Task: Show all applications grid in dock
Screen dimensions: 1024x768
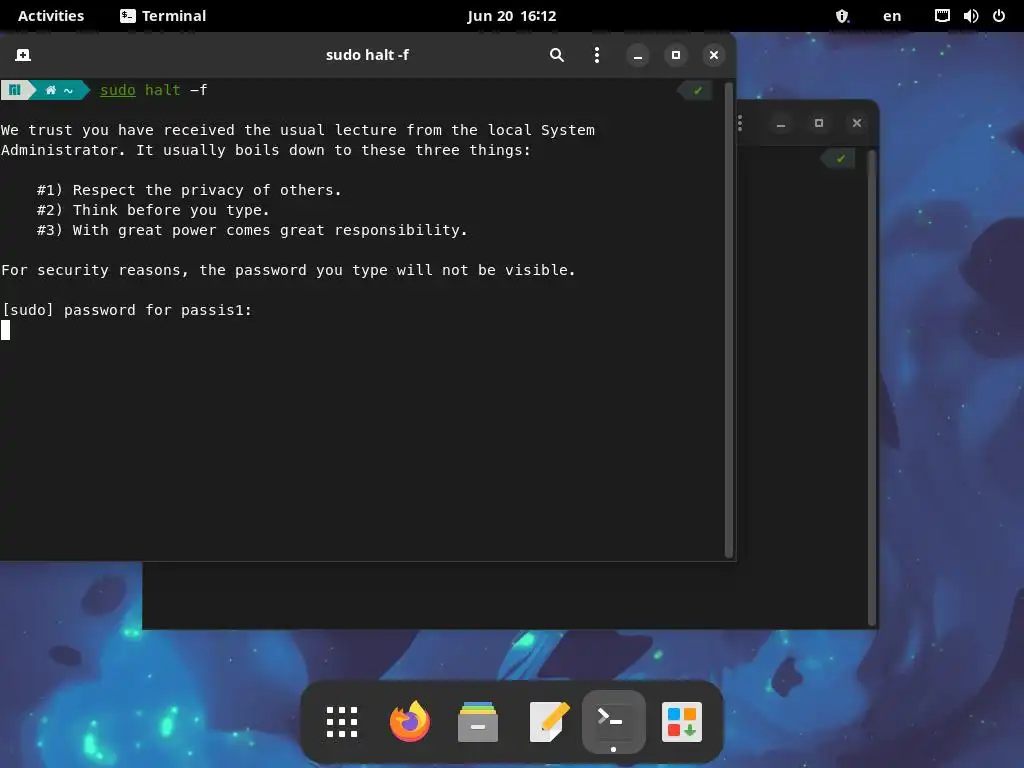Action: click(342, 722)
